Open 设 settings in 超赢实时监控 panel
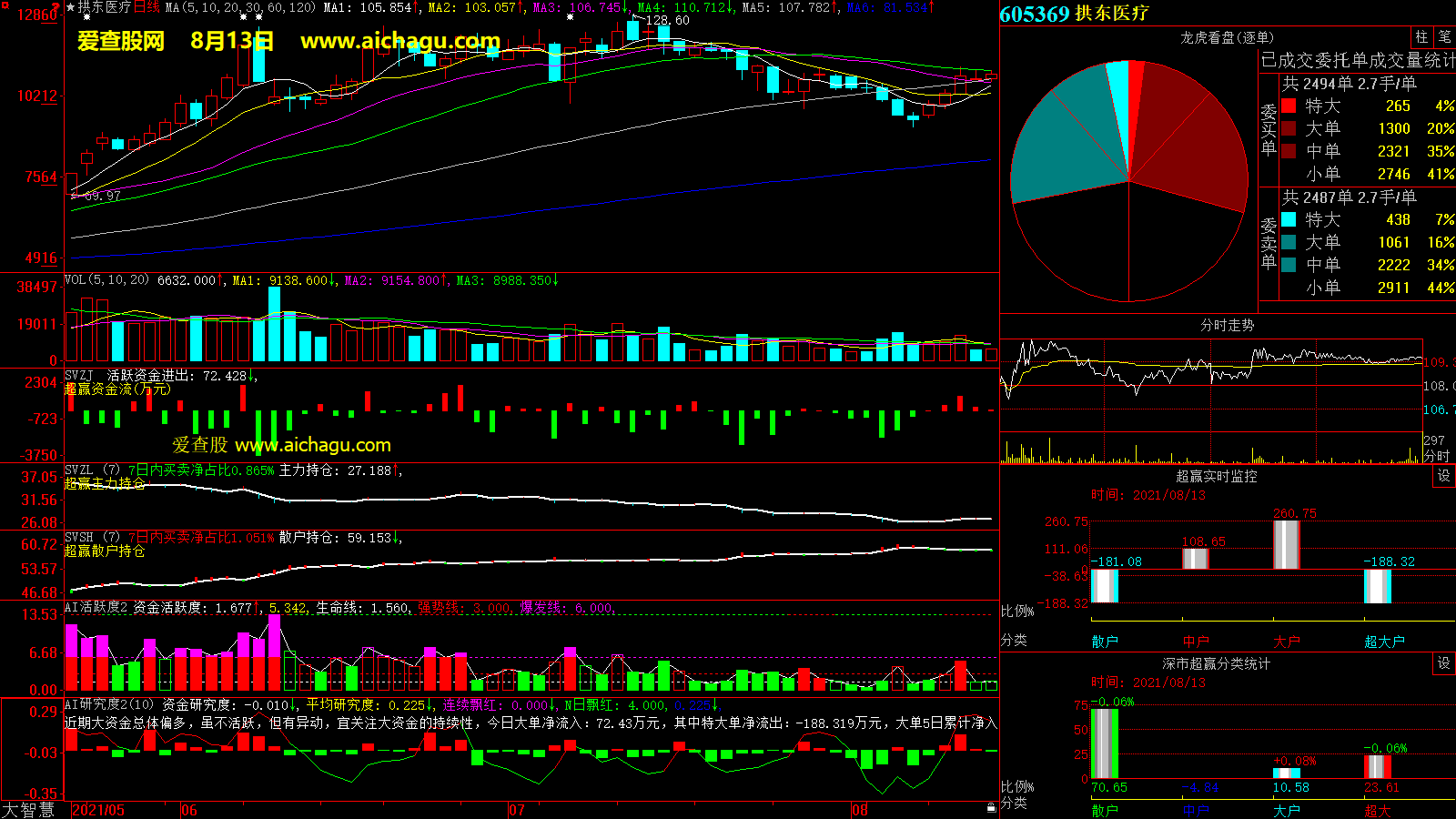 pyautogui.click(x=1444, y=476)
